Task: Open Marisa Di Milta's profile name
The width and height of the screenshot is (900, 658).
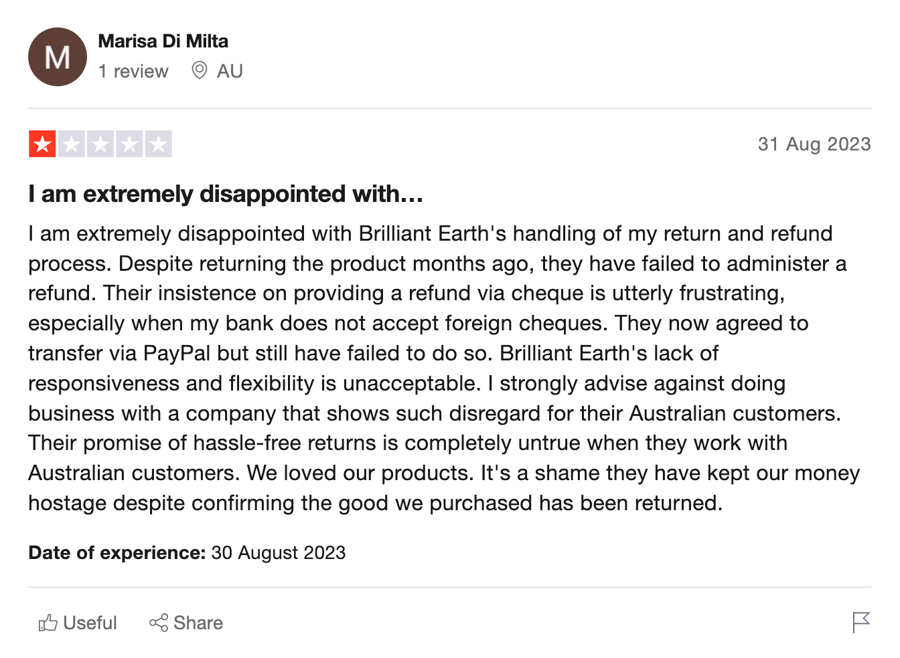Action: (163, 41)
